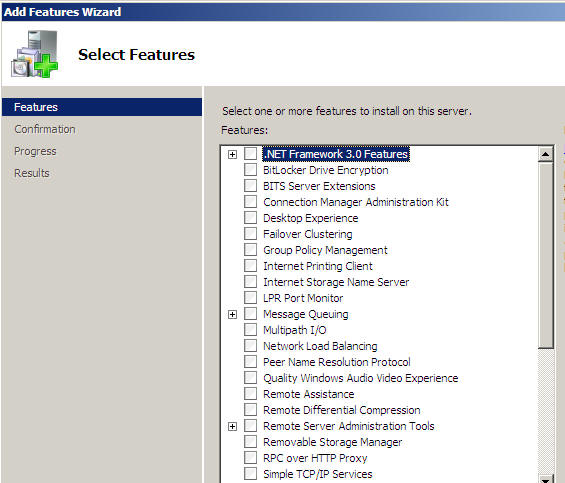The height and width of the screenshot is (483, 565).
Task: Open the Progress step in sidebar
Action: [35, 151]
